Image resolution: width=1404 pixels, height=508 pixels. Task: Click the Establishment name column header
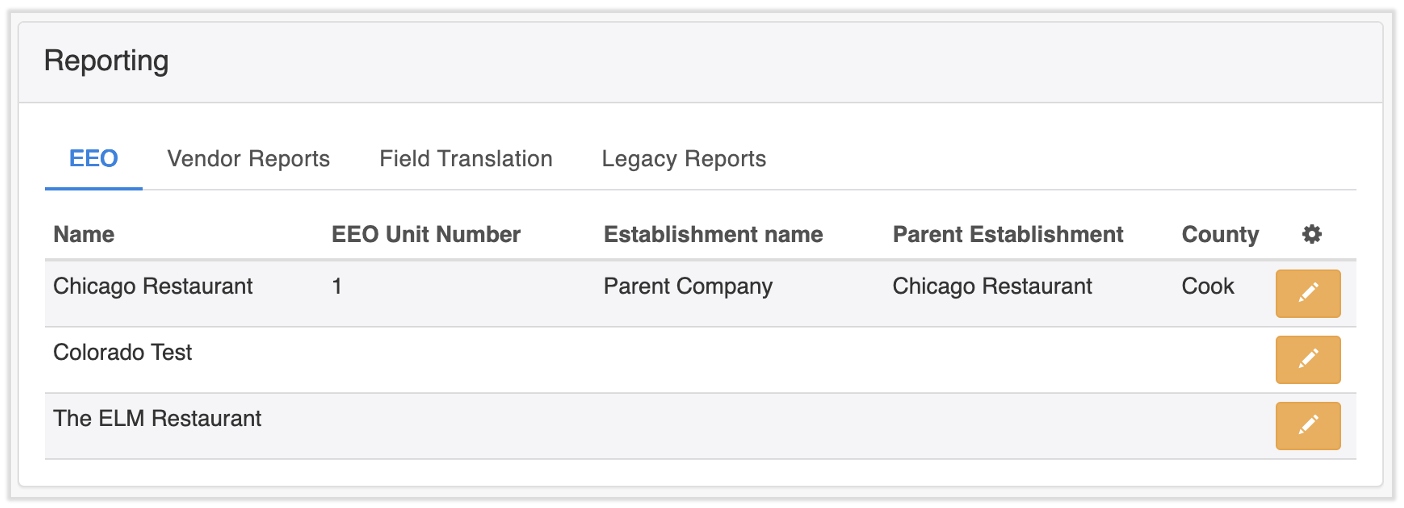point(713,235)
